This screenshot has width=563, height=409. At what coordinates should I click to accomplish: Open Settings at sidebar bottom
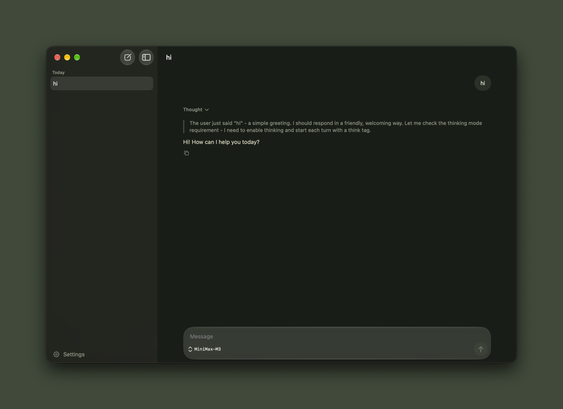(x=69, y=354)
